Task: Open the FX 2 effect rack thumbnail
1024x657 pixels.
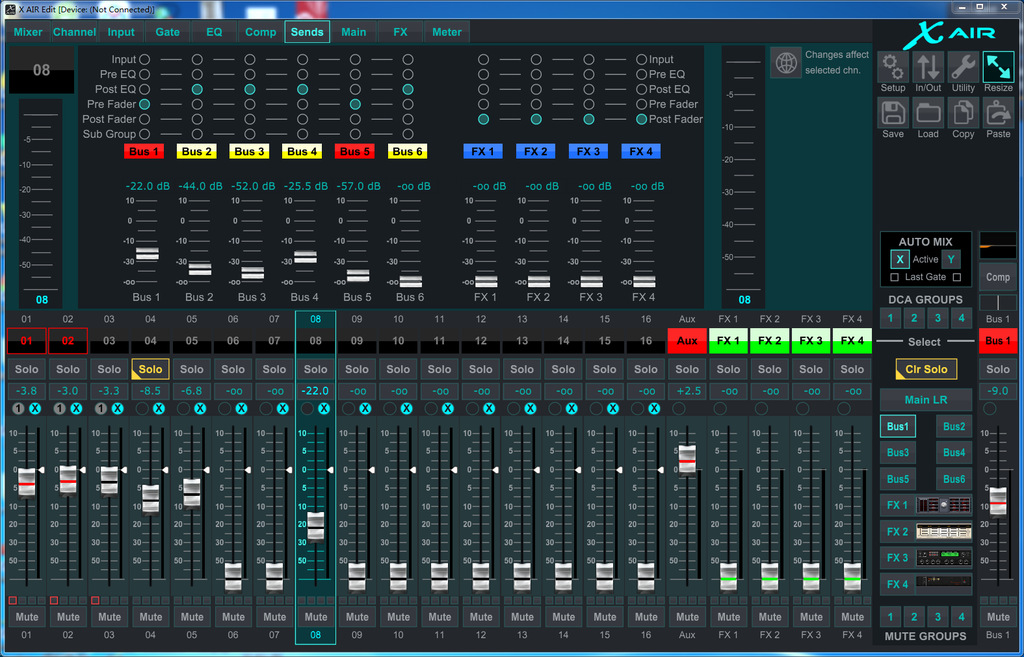Action: [943, 532]
